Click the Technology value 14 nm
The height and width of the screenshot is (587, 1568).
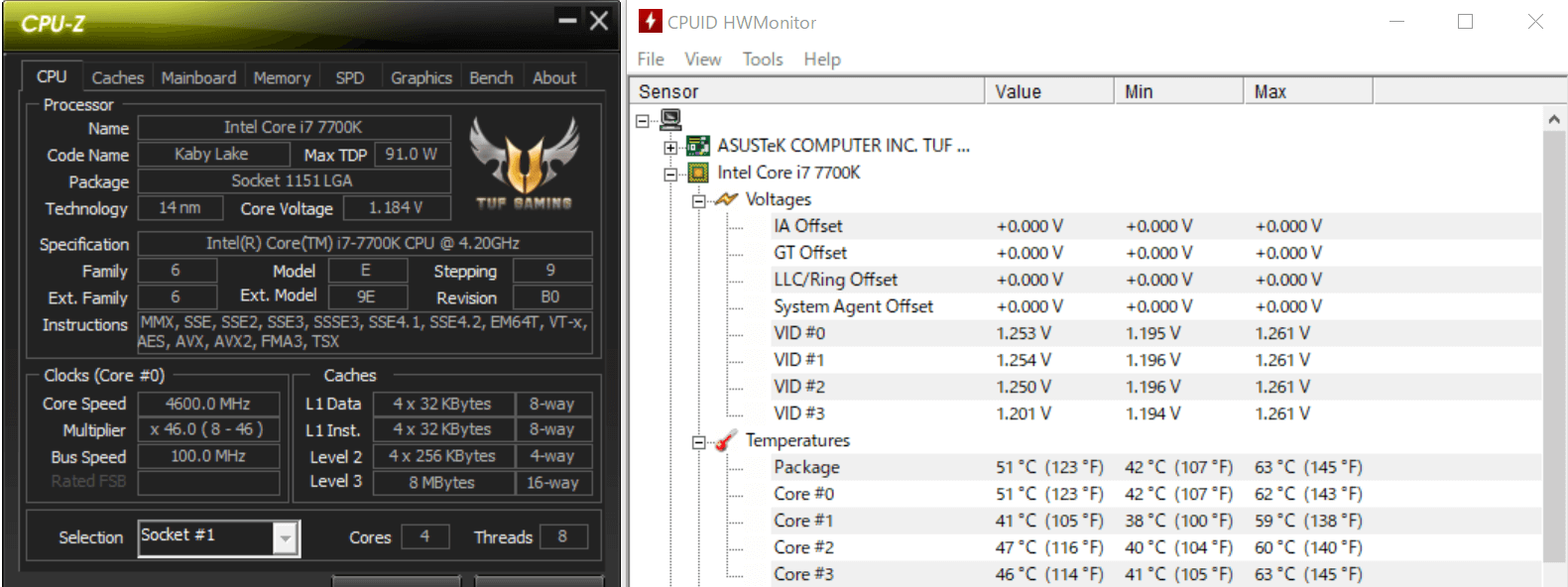click(x=180, y=208)
